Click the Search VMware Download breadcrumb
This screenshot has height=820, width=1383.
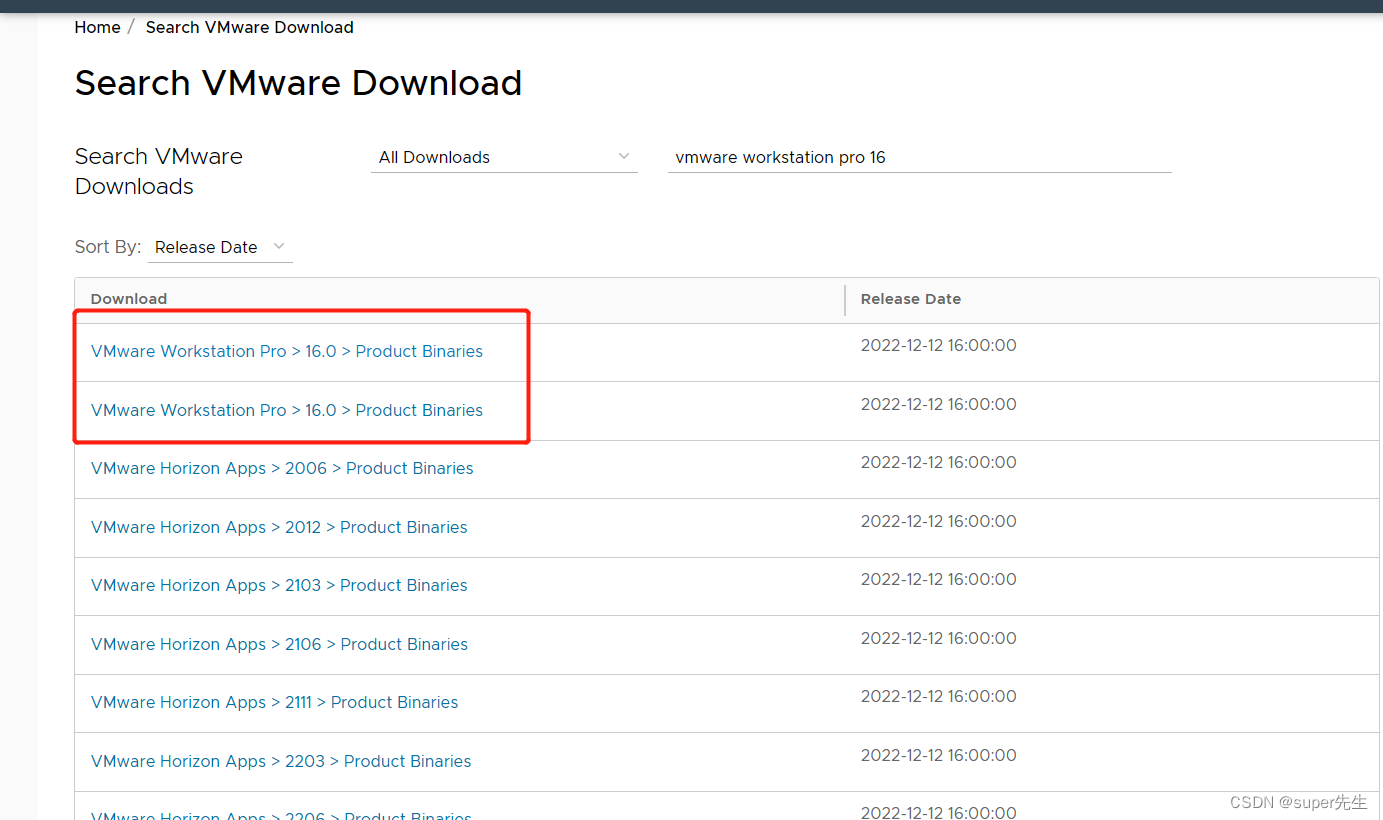pyautogui.click(x=249, y=27)
